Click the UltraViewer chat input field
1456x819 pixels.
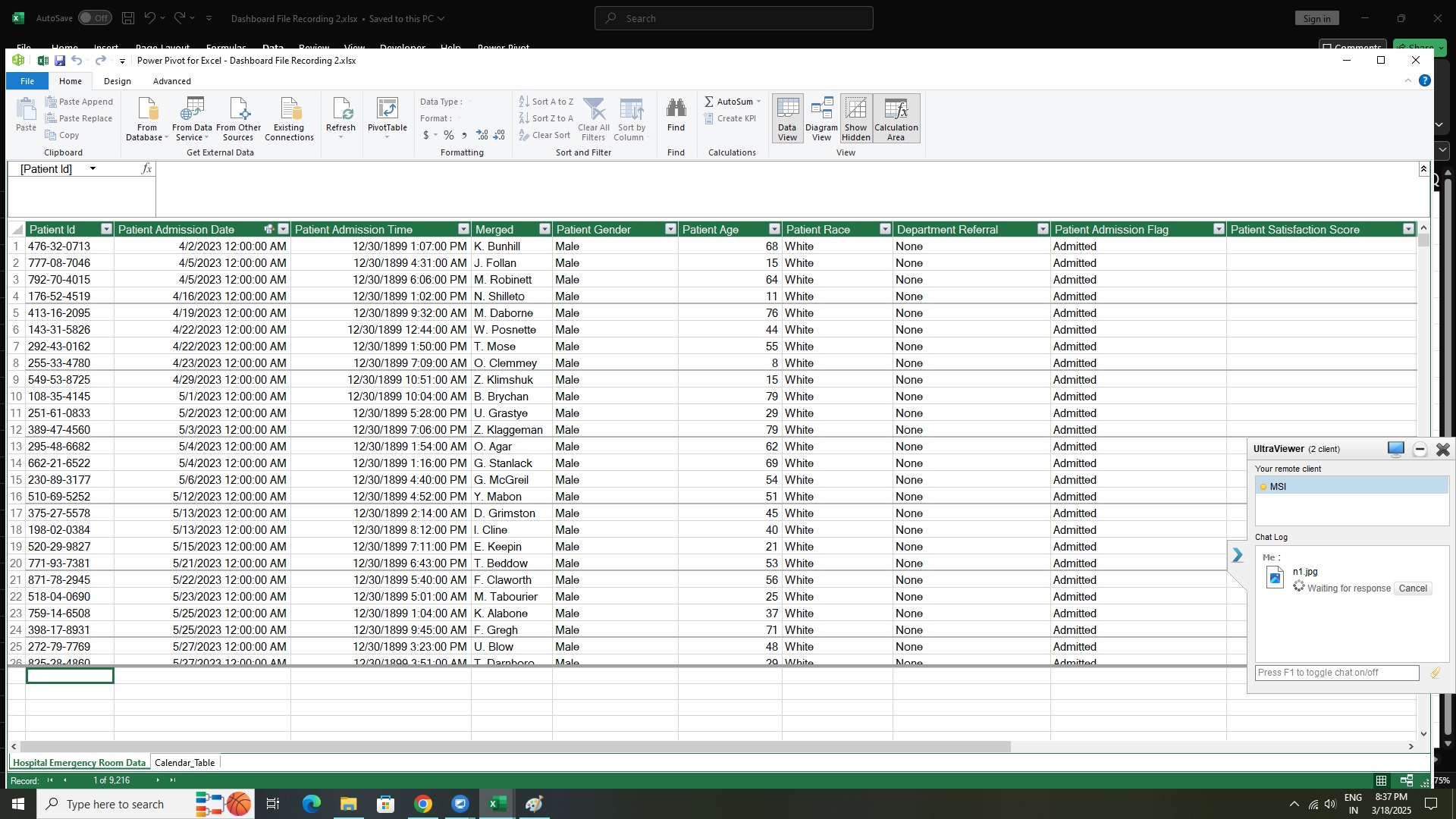point(1336,673)
